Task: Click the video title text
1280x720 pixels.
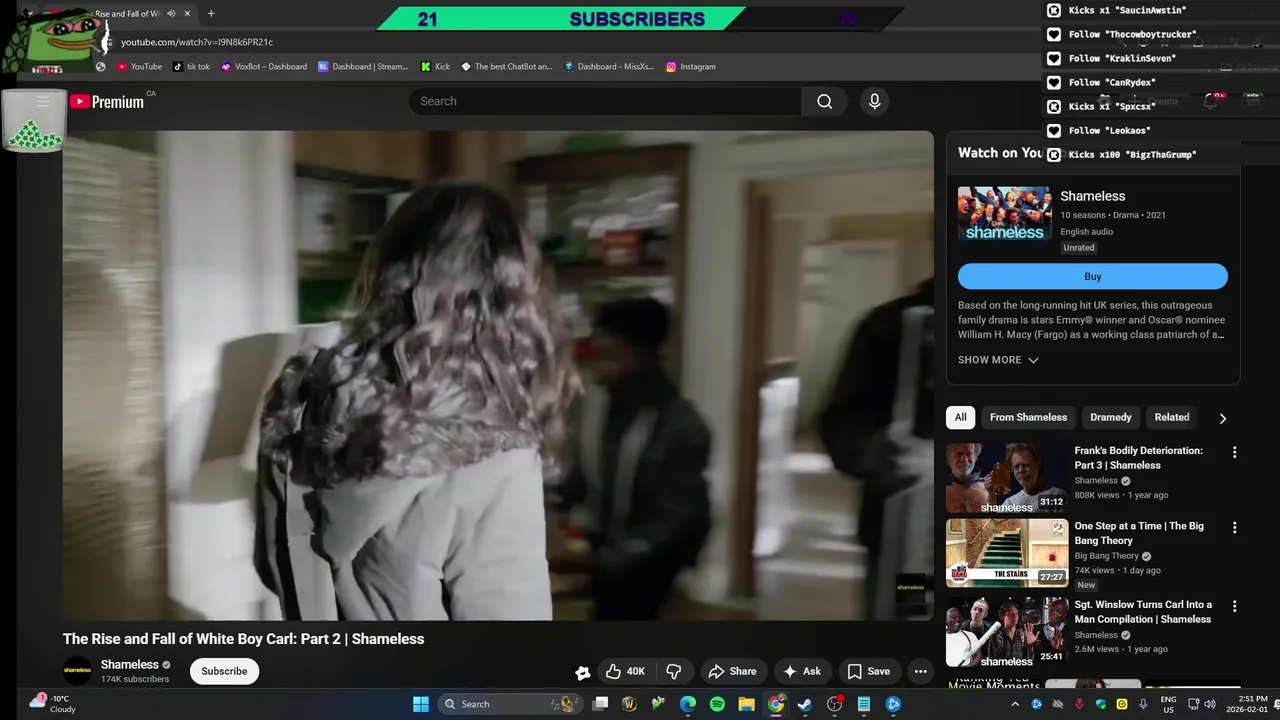Action: click(243, 639)
